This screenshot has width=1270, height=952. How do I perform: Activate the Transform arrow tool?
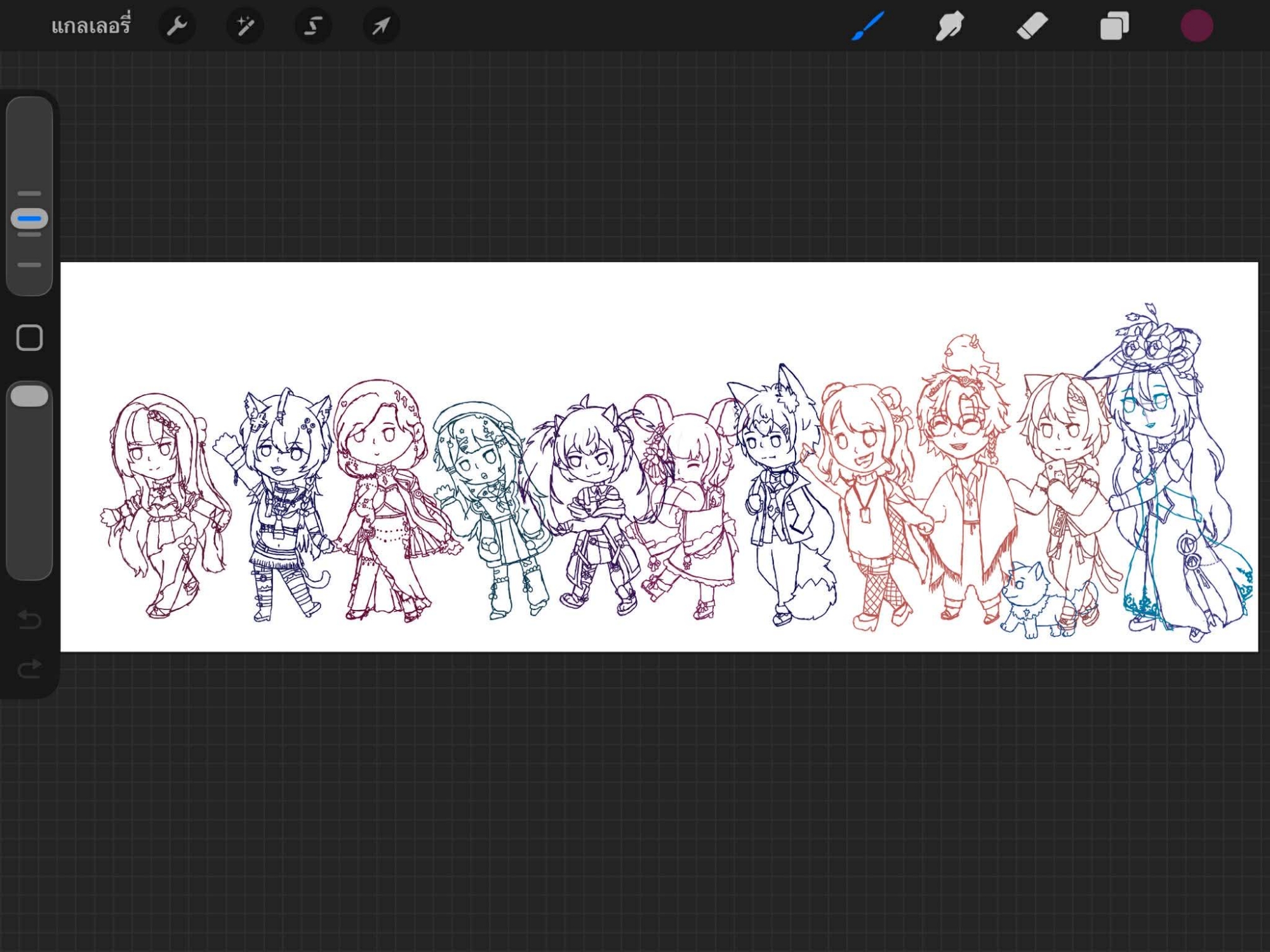point(381,26)
